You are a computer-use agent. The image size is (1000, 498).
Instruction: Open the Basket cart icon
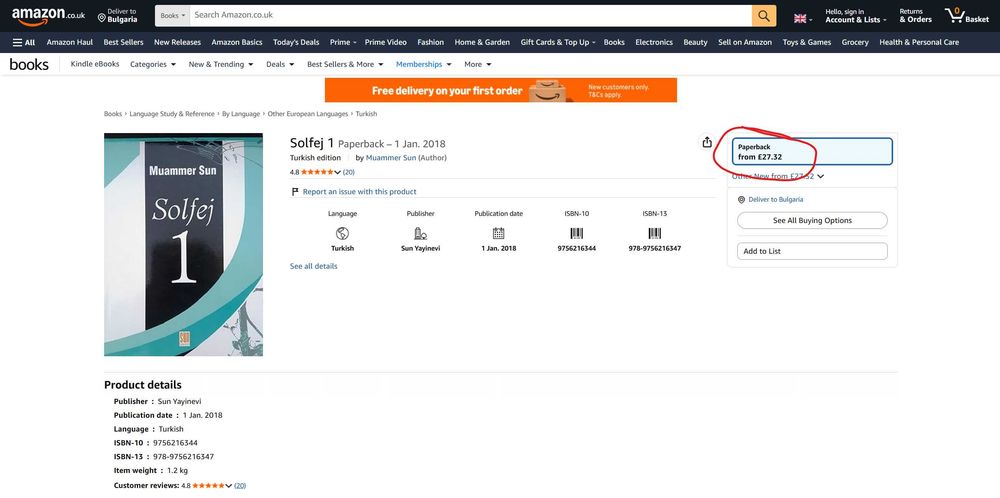967,15
